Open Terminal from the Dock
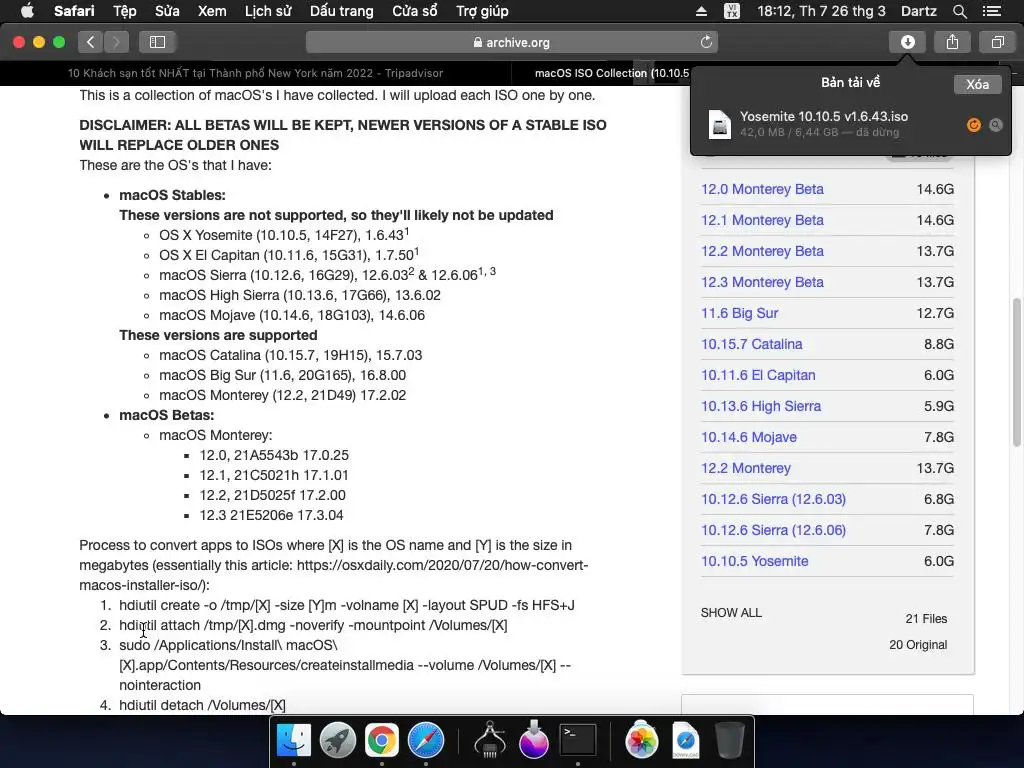Image resolution: width=1024 pixels, height=768 pixels. [578, 740]
